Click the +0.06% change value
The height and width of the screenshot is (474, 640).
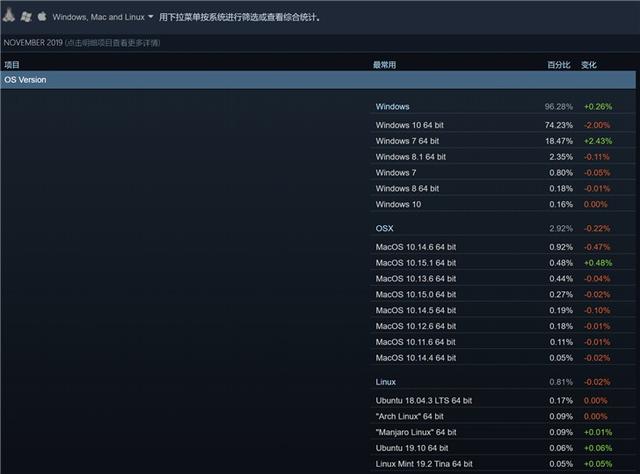tap(598, 448)
